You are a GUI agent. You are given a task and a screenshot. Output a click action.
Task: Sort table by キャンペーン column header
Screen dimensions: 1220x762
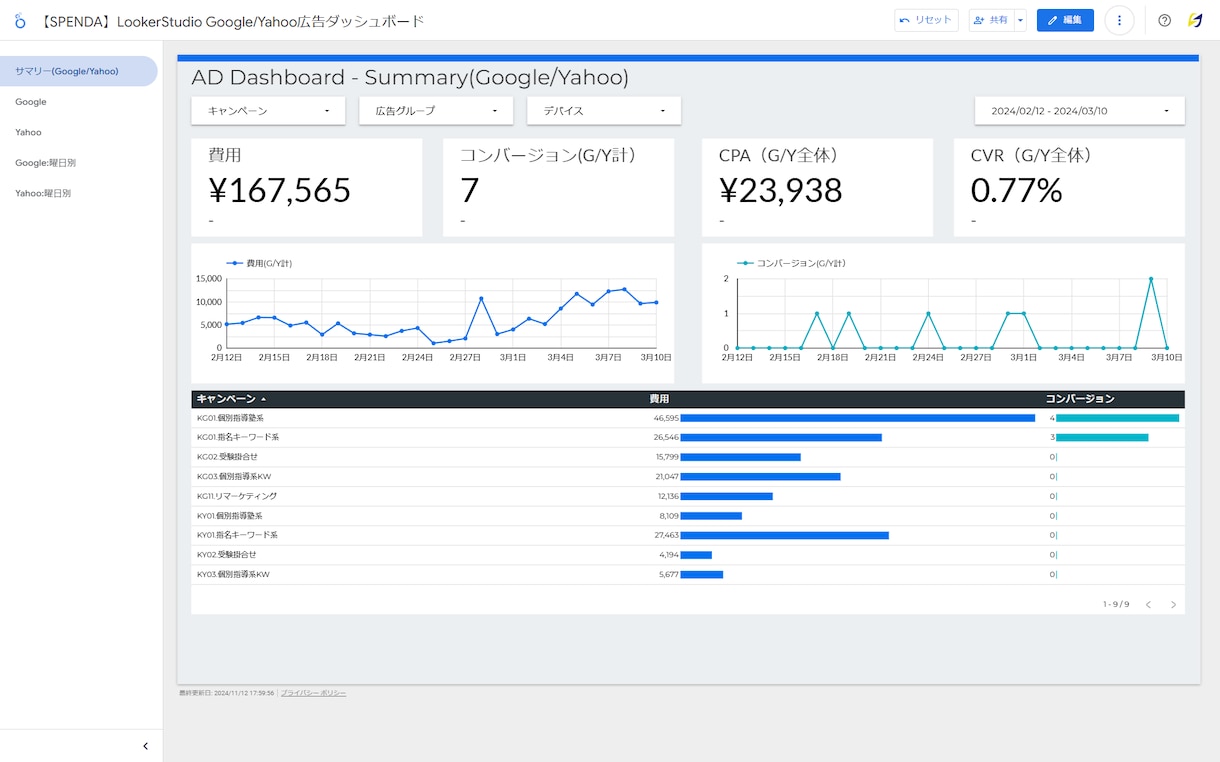point(227,399)
